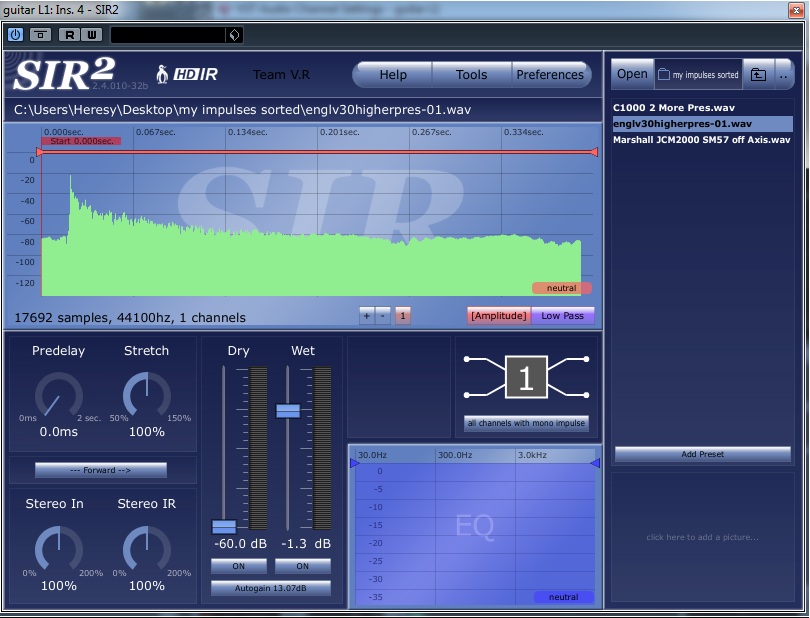The width and height of the screenshot is (810, 618).
Task: Click the impulse file path text
Action: [x=242, y=110]
